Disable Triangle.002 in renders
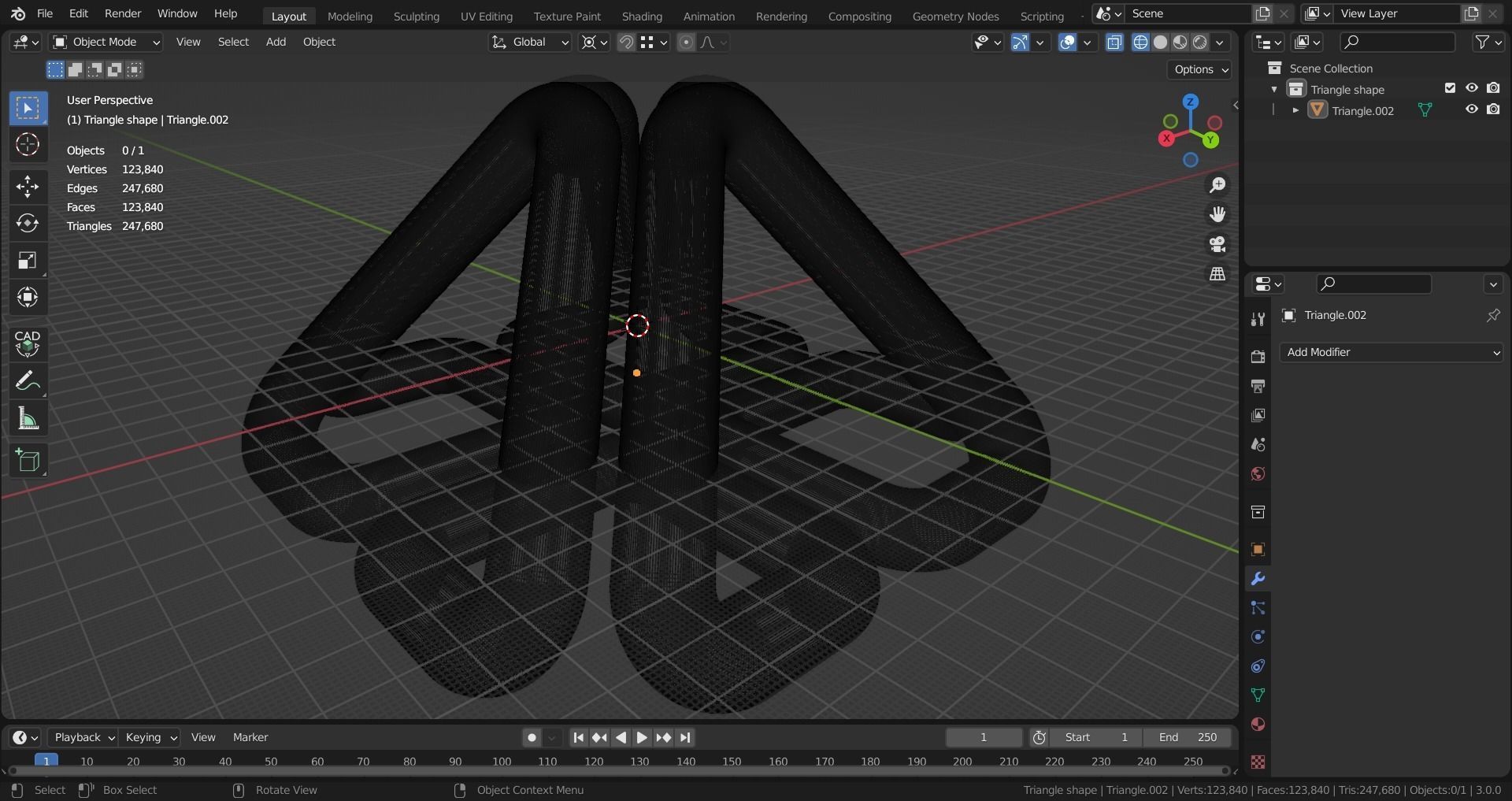Screen dimensions: 1512x801 (x=1493, y=109)
